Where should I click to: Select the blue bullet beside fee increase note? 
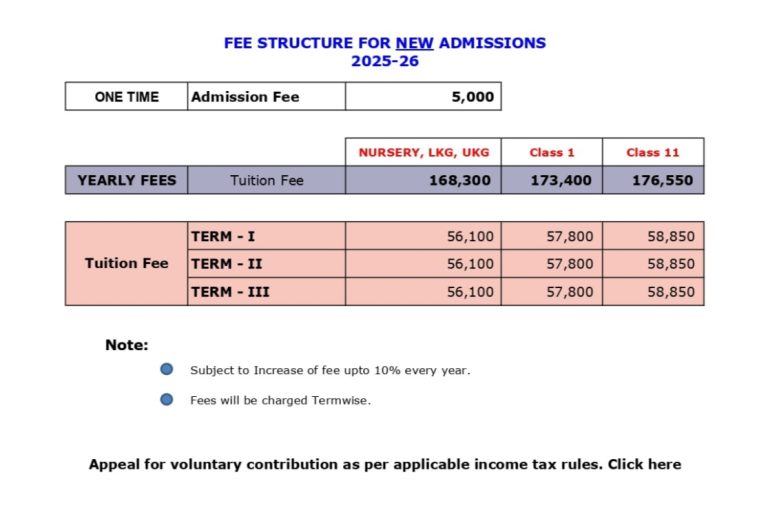click(167, 369)
